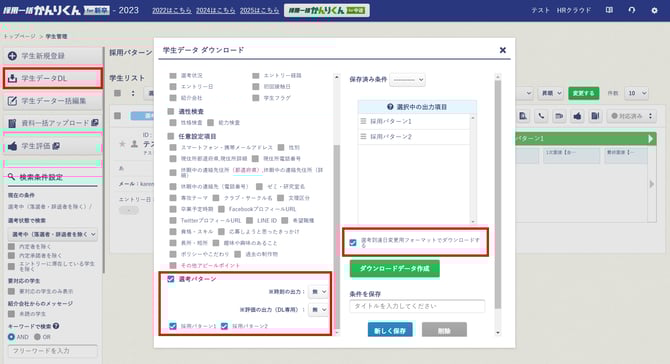Click the down arrow of the dialog's right scrollbar
Screen dimensions: 670x364
[498, 332]
